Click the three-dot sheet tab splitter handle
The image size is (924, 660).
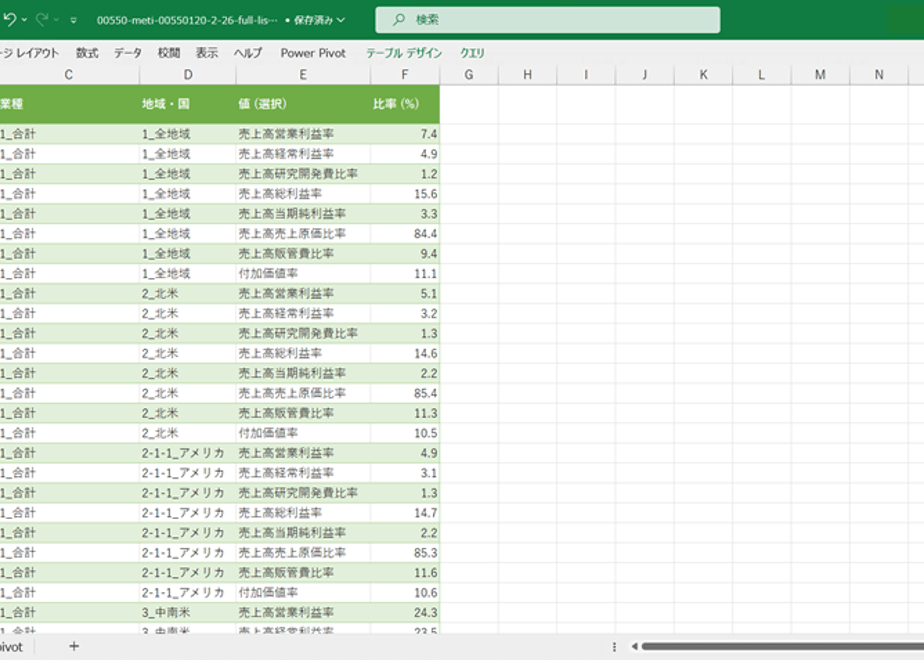point(614,646)
